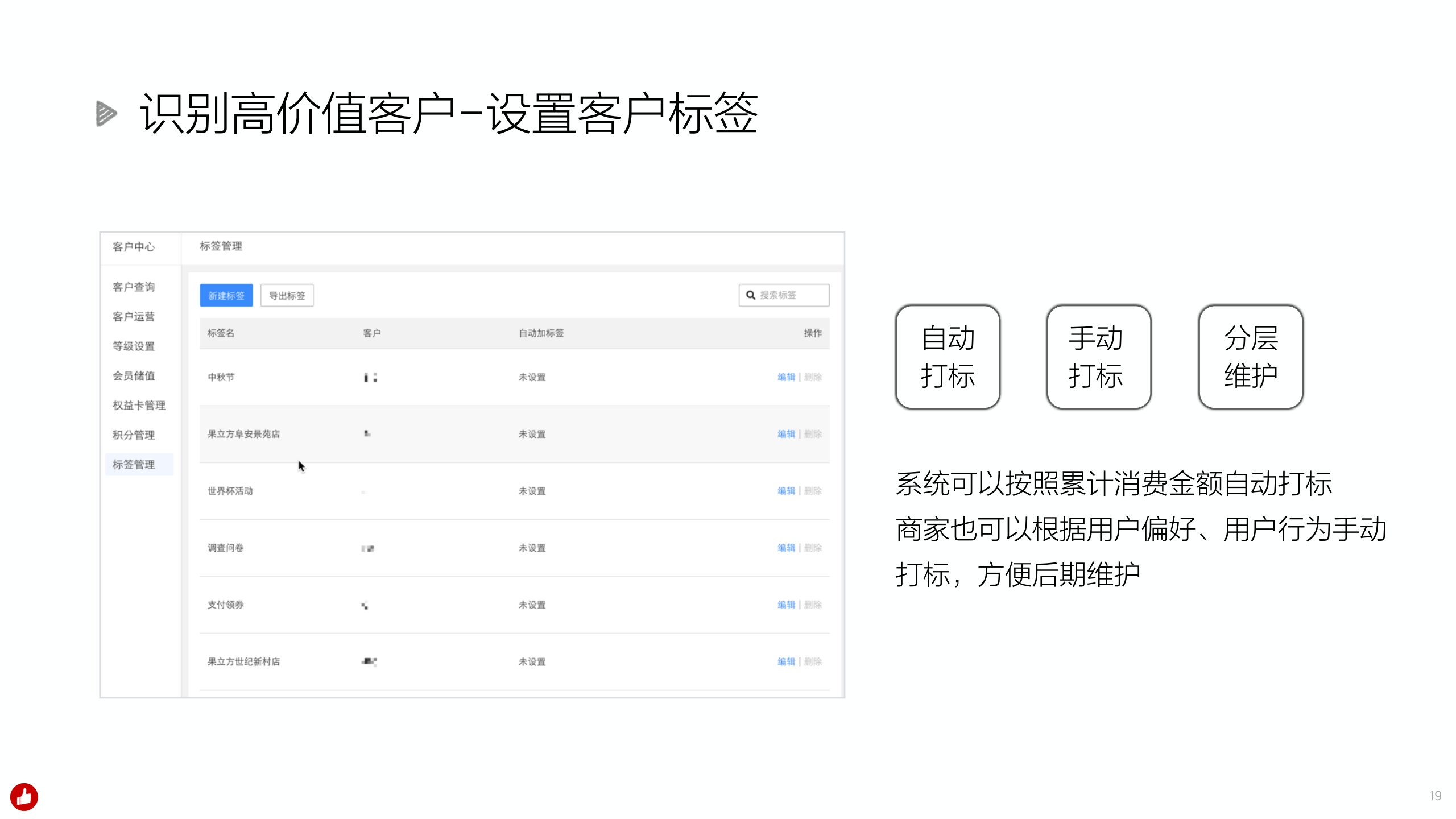1456x819 pixels.
Task: Select the 手动打标 box
Action: point(1098,357)
